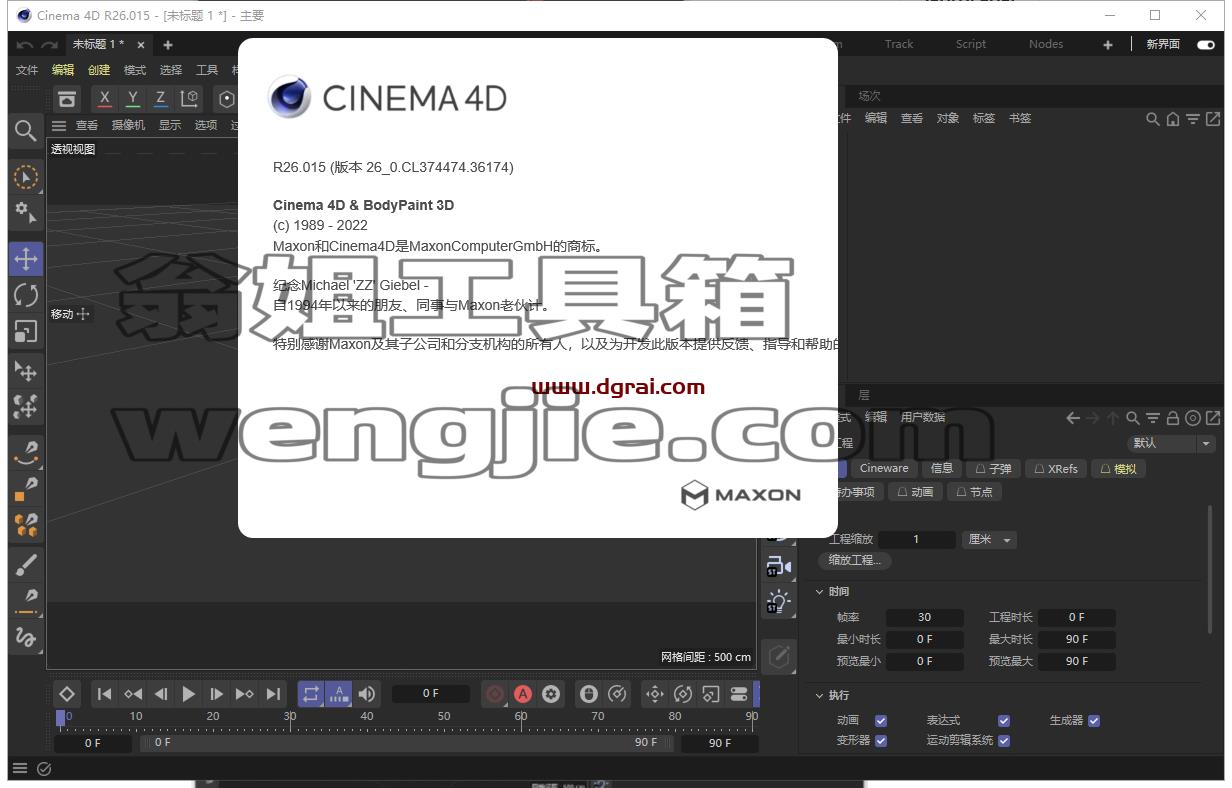Click attribute panel vertical scrollbar
Image resolution: width=1232 pixels, height=788 pixels.
(1211, 568)
